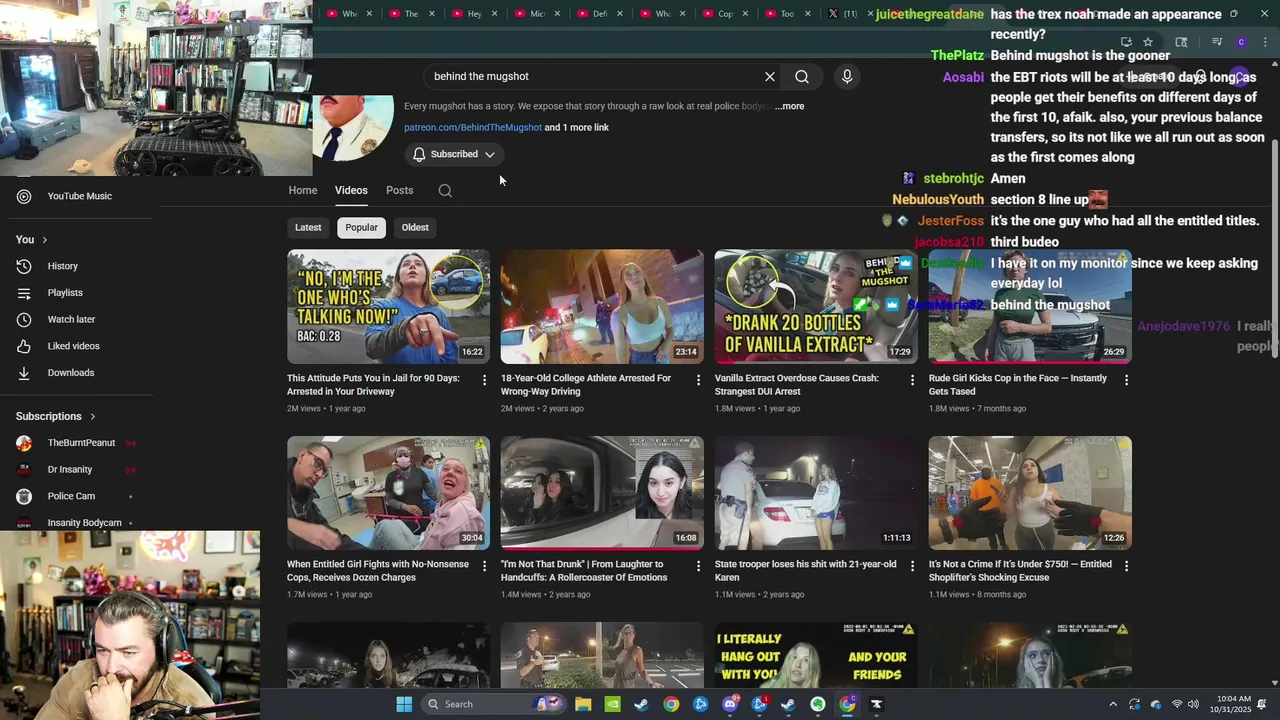Screen dimensions: 1280x720
Task: Expand the You section
Action: 32,240
